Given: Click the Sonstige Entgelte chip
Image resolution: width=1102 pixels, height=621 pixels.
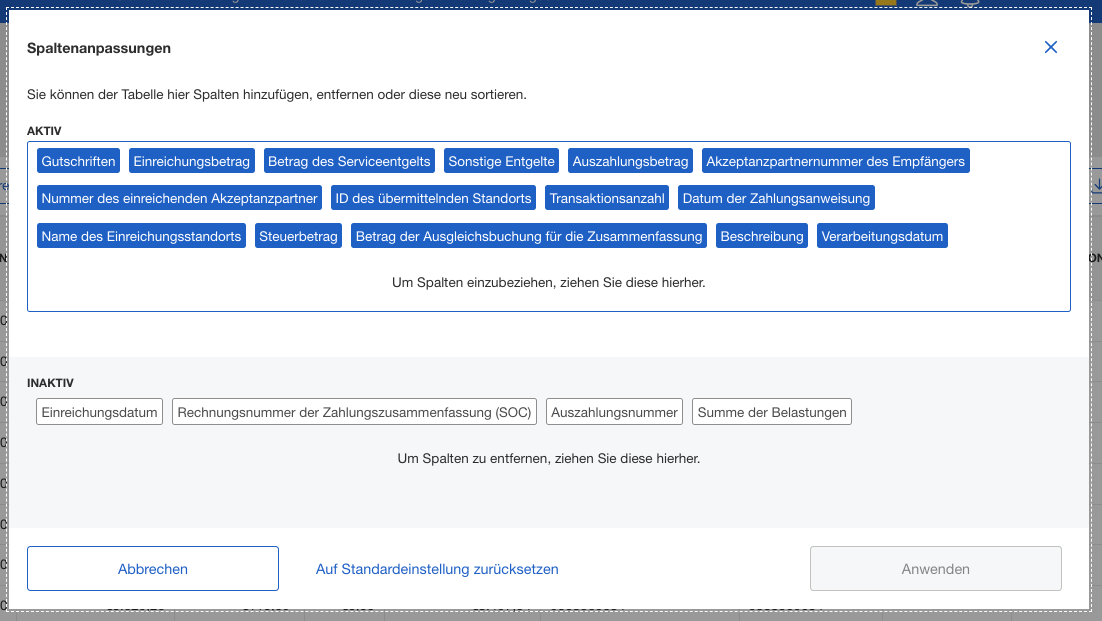Looking at the screenshot, I should [x=499, y=160].
